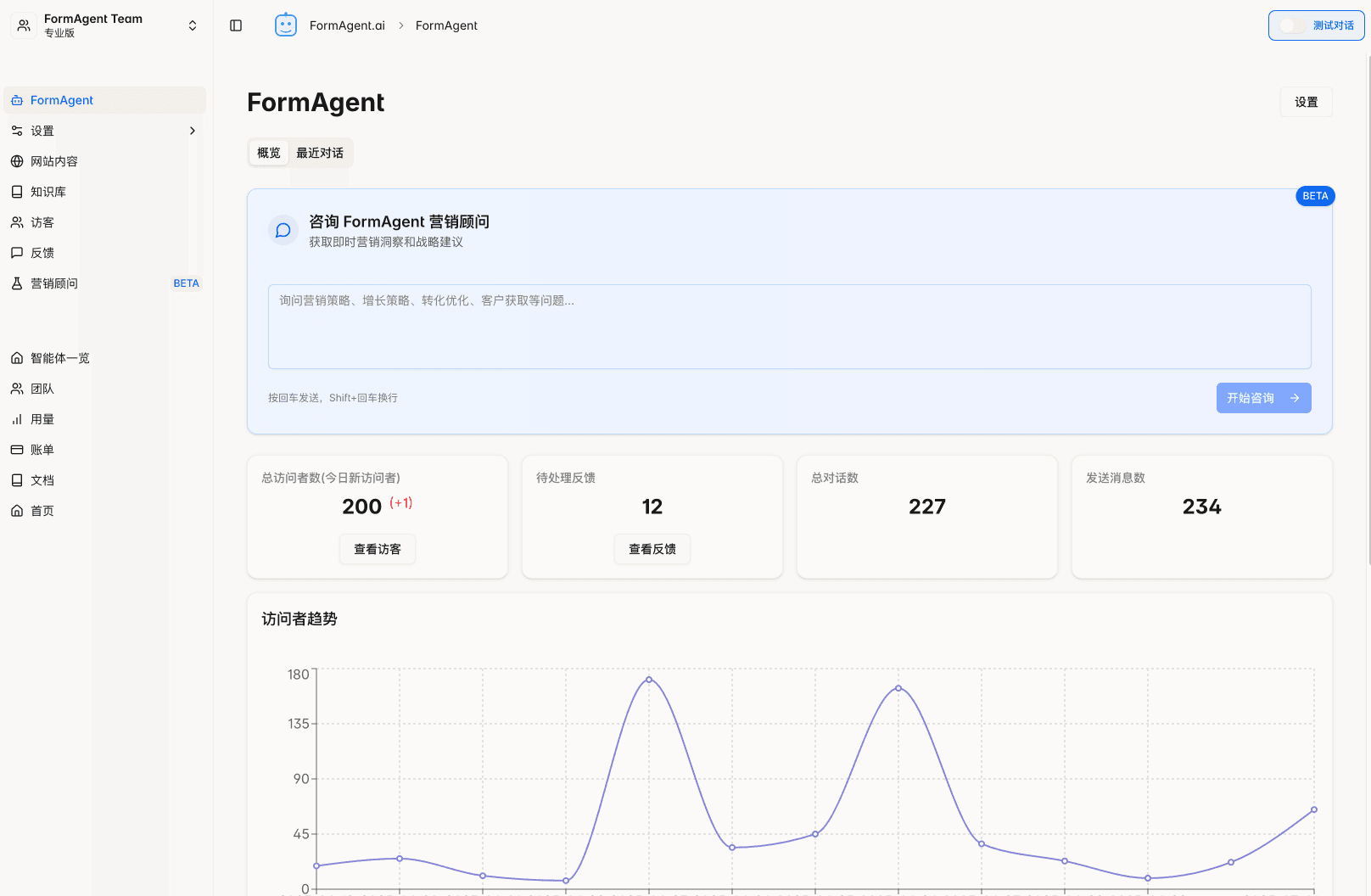The image size is (1371, 896).
Task: Click the 12 pending feedback value
Action: tap(652, 507)
